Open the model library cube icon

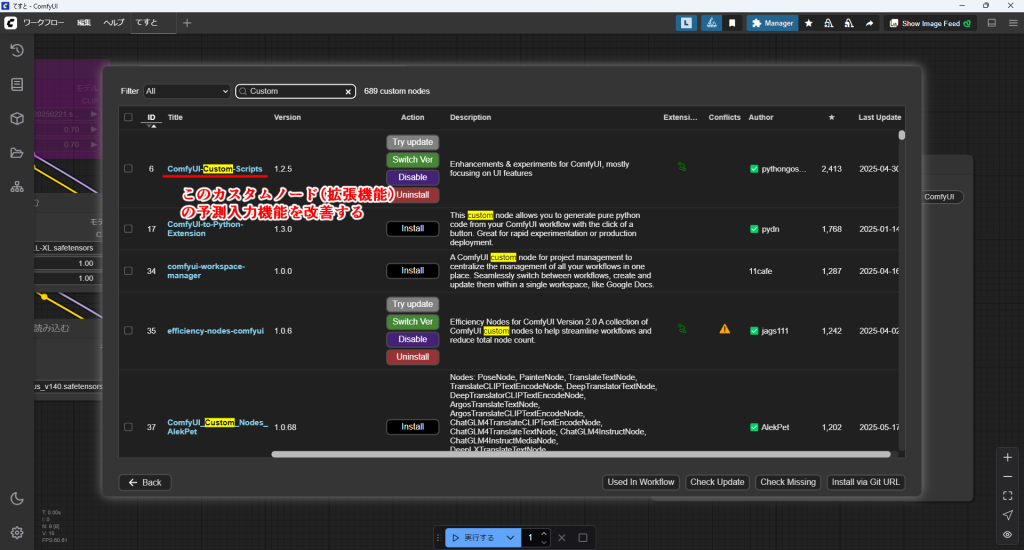click(17, 119)
